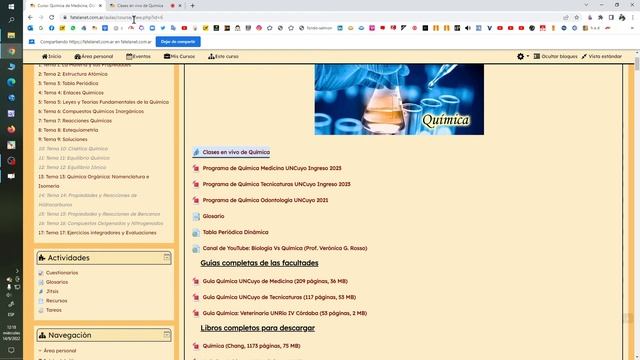This screenshot has width=640, height=360.
Task: Open Firefox from the taskbar
Action: 11,129
